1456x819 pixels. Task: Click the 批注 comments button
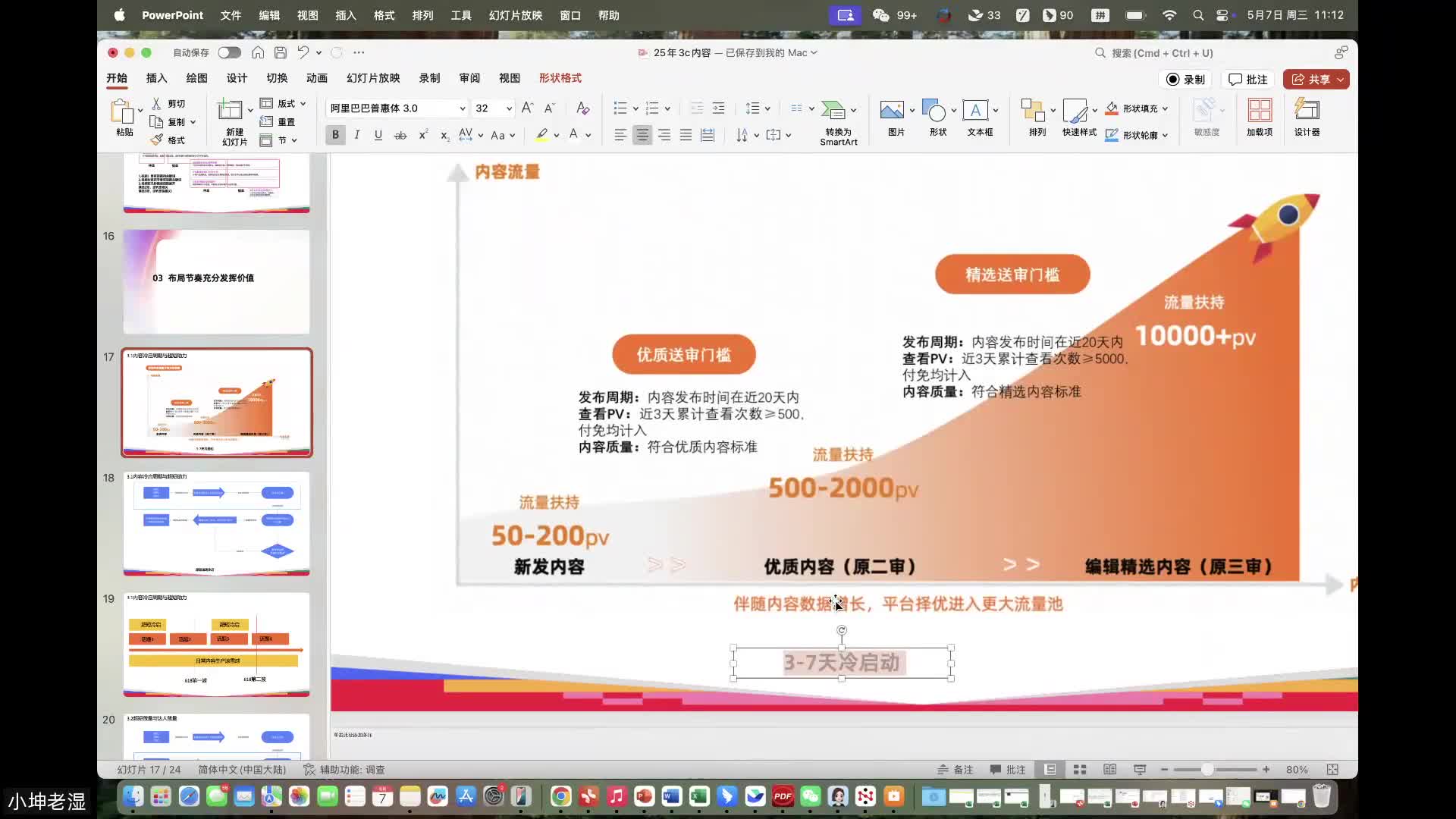tap(1247, 79)
